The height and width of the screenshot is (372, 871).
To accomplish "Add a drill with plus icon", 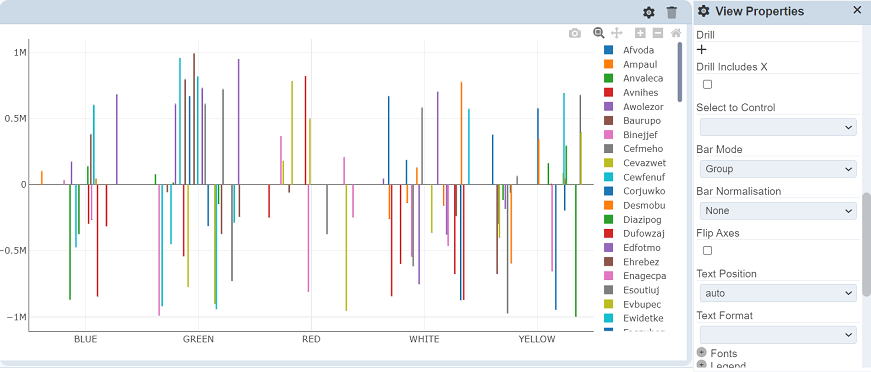I will [702, 49].
